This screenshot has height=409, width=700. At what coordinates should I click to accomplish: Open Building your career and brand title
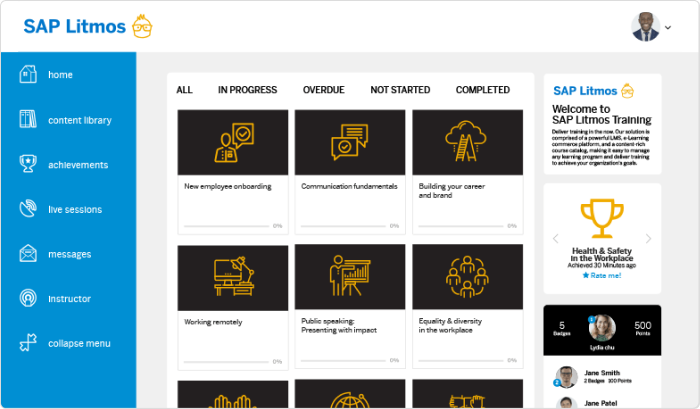point(452,191)
